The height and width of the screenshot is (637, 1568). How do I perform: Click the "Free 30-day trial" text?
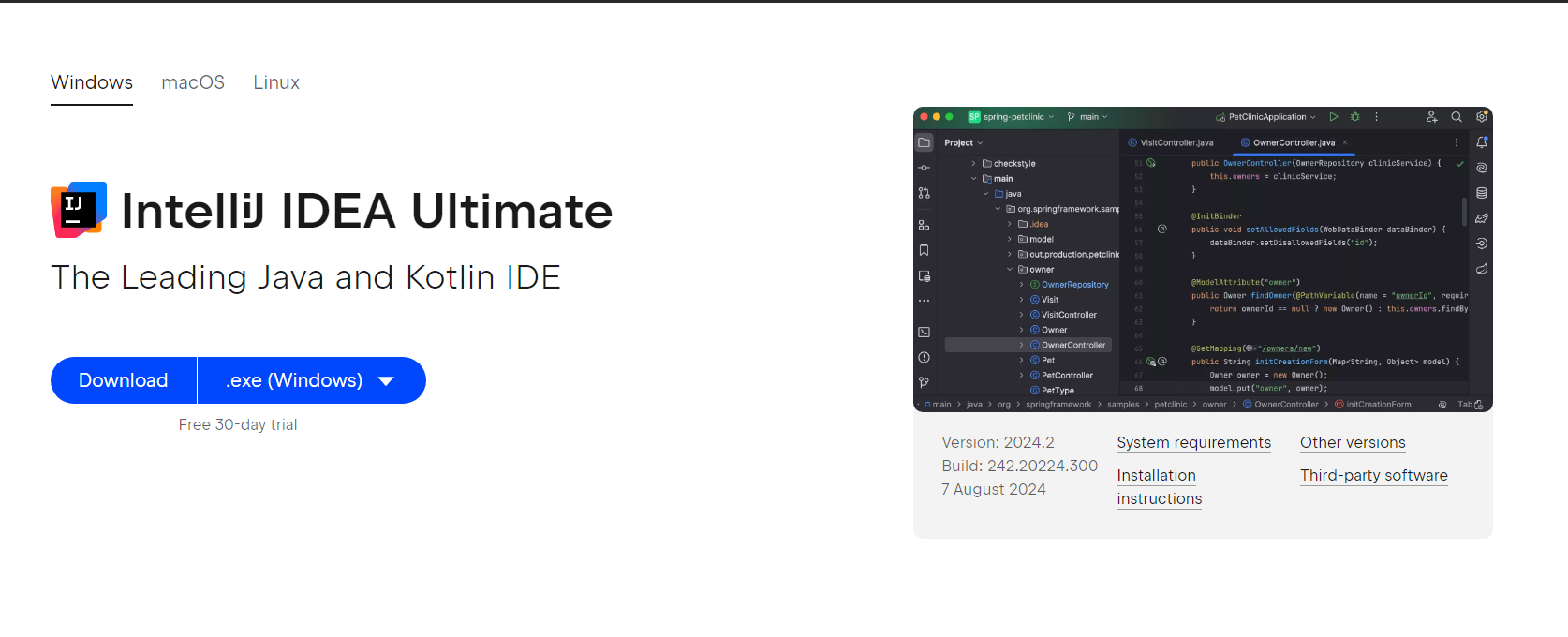tap(238, 424)
